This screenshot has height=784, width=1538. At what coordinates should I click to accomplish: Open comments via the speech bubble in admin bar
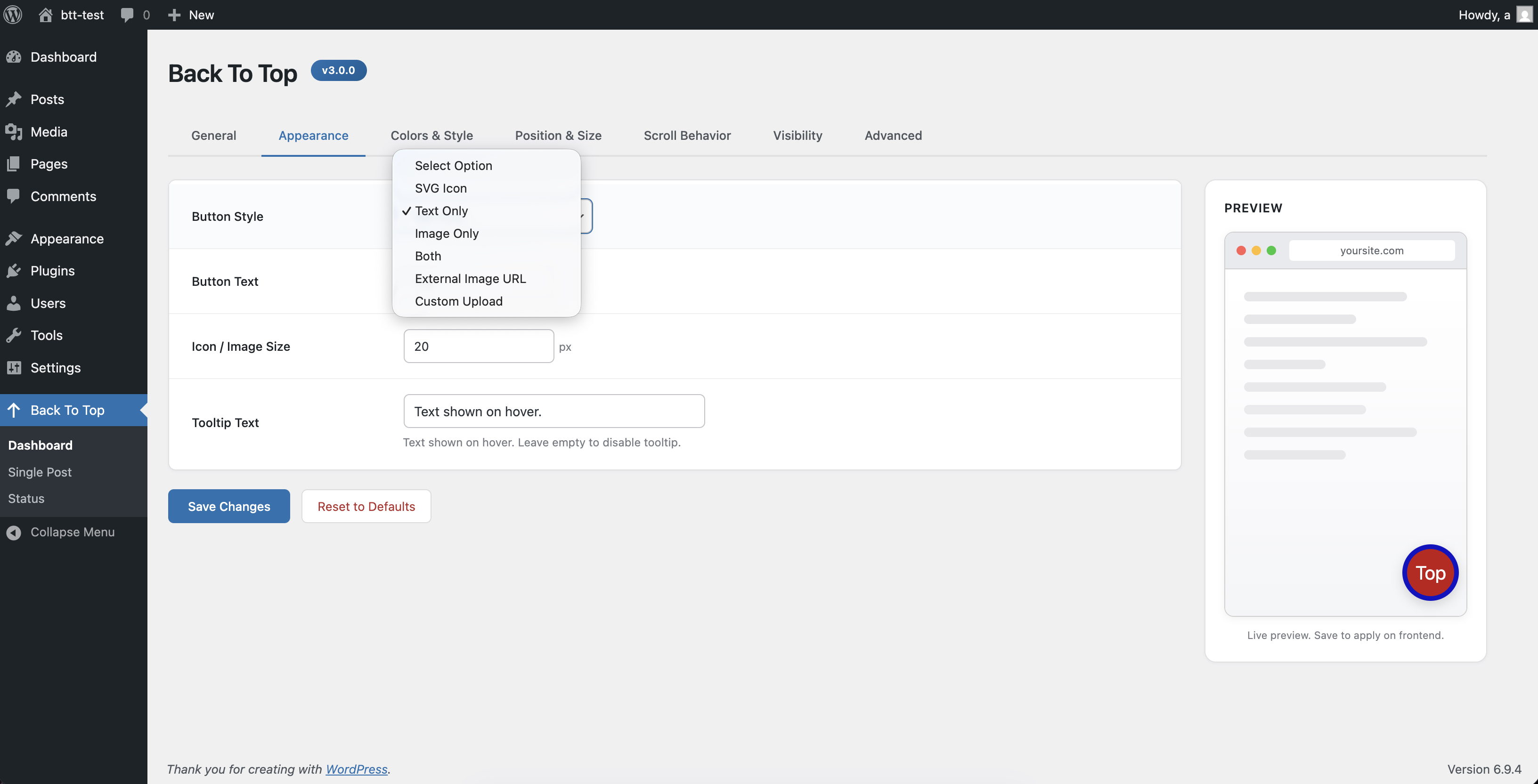tap(128, 14)
